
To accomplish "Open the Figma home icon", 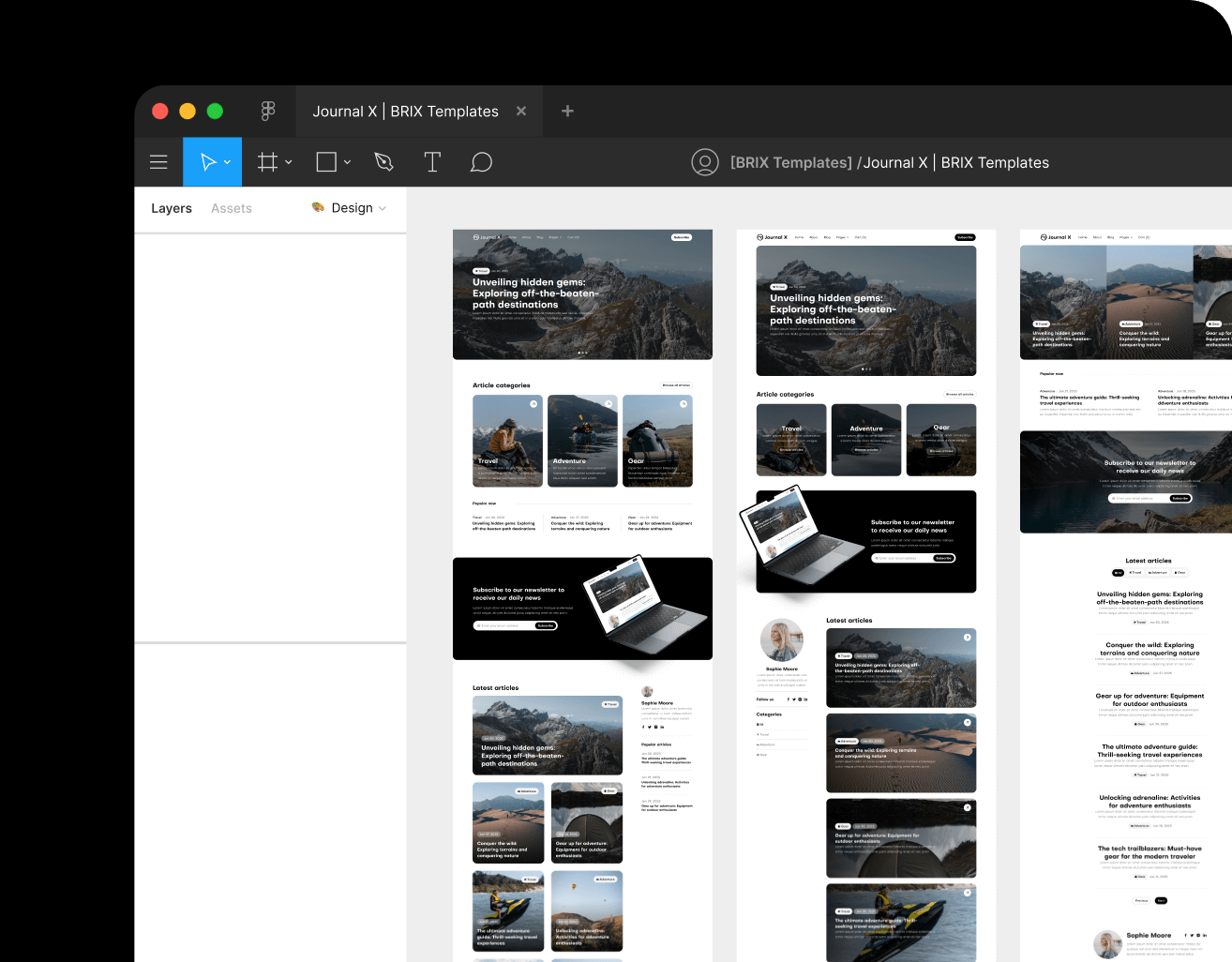I will (x=268, y=111).
